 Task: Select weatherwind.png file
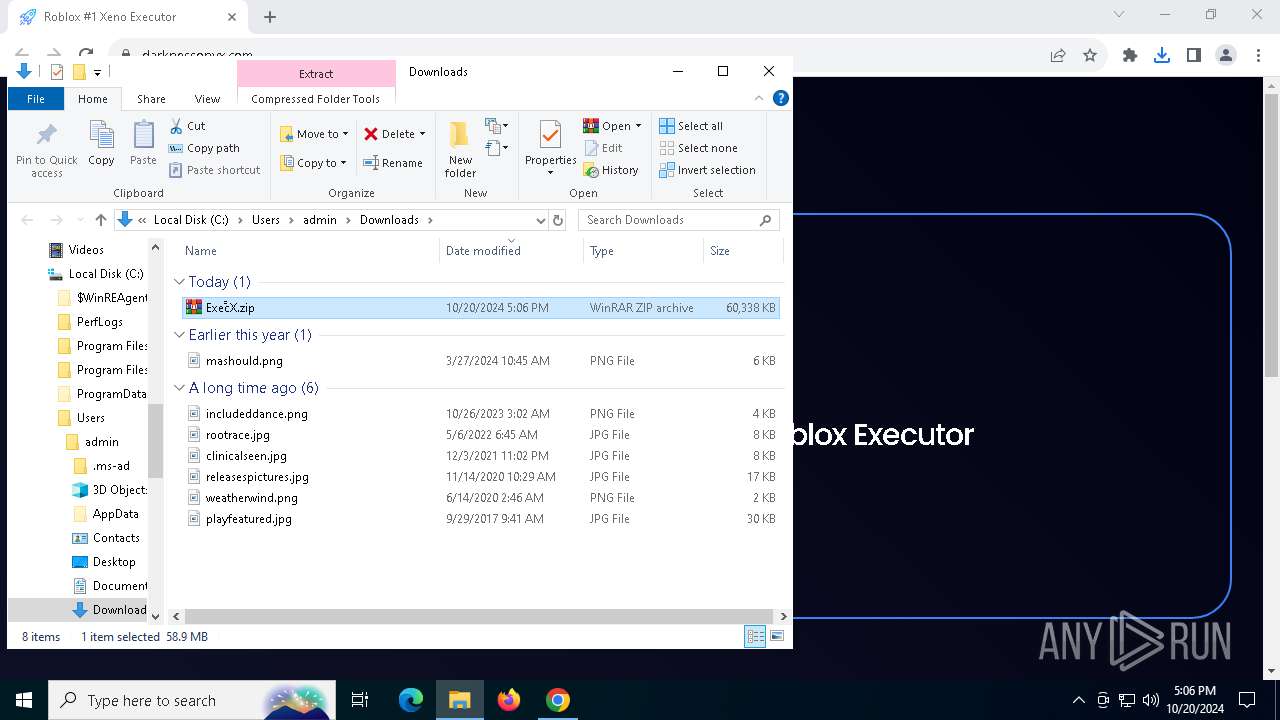tap(481, 498)
